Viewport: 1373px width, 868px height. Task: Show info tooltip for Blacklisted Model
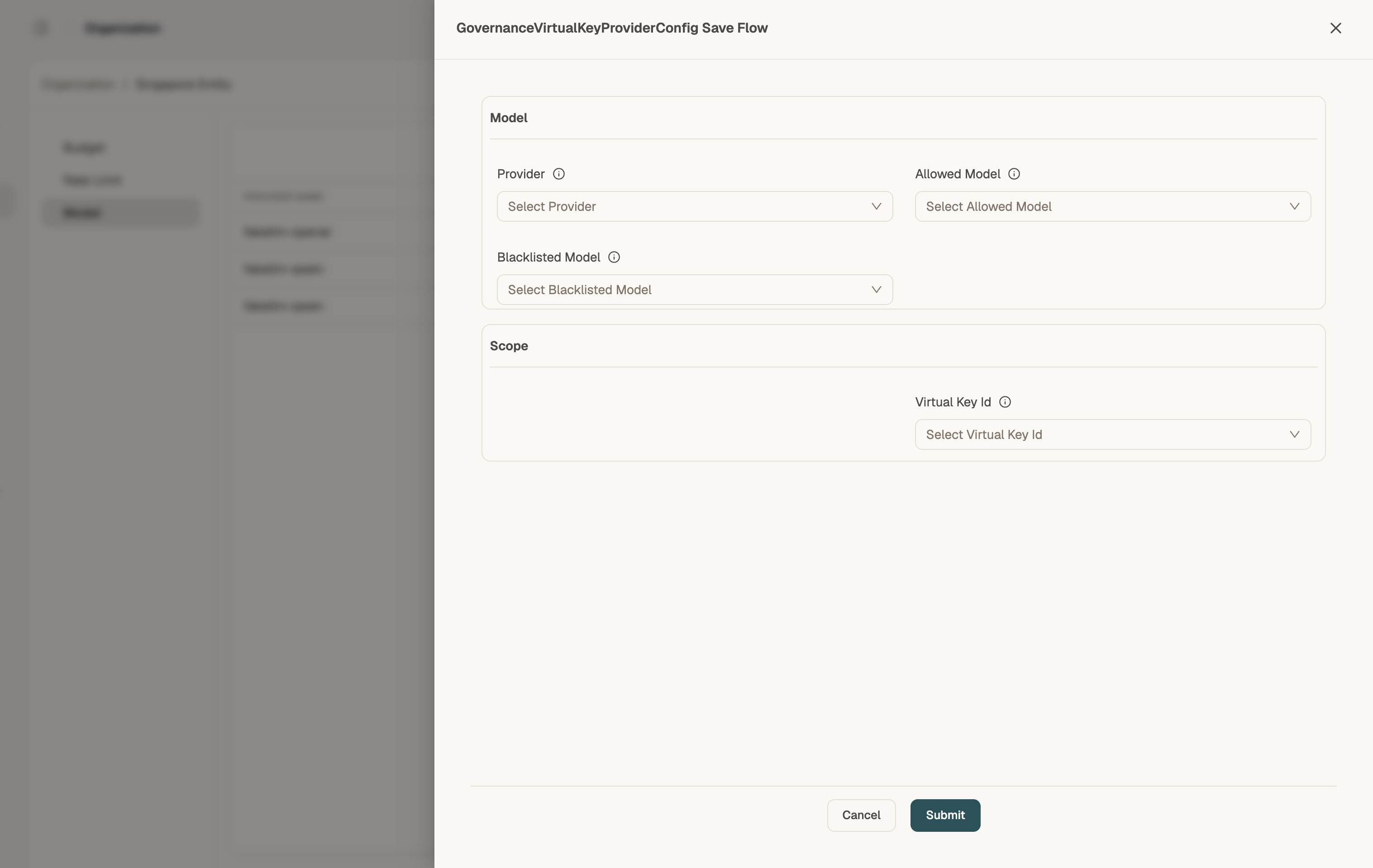pyautogui.click(x=614, y=257)
